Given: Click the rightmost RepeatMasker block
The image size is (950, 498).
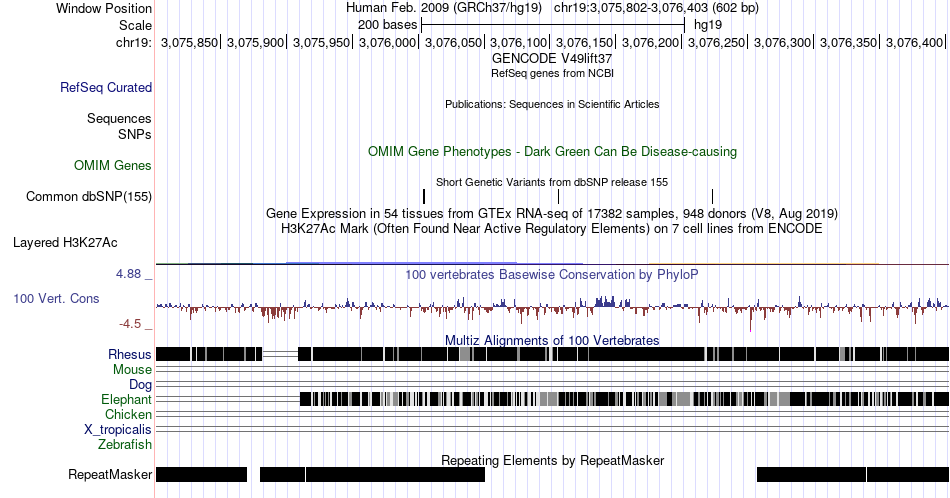Looking at the screenshot, I should coord(908,474).
